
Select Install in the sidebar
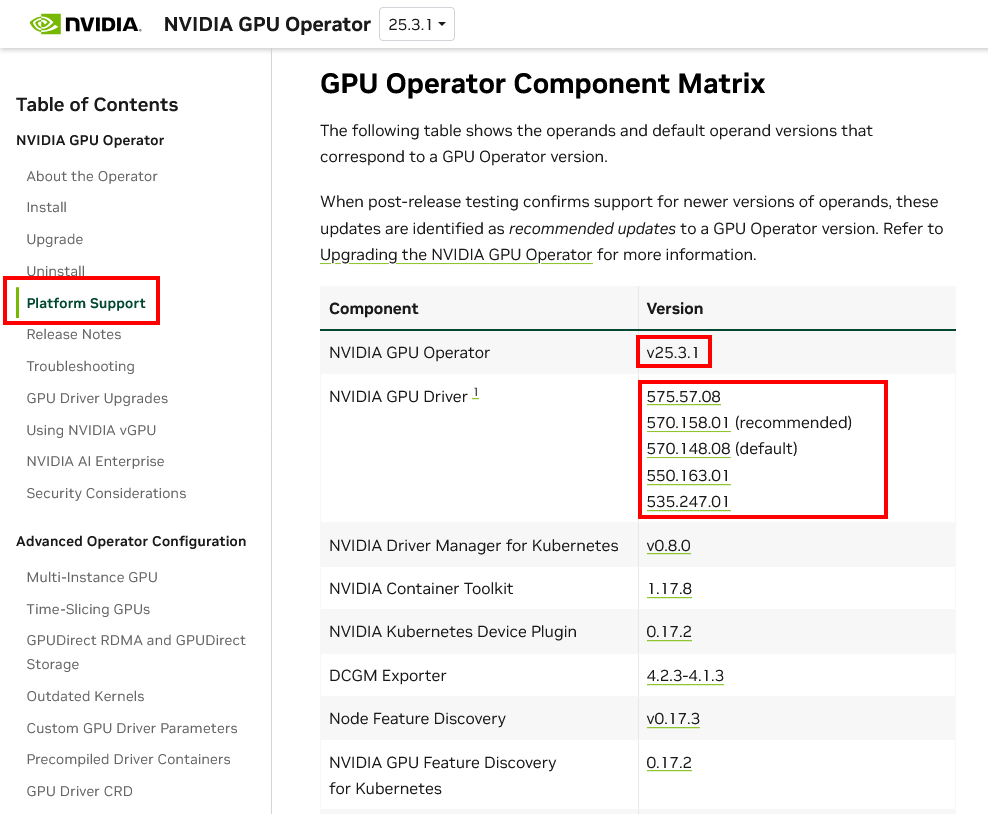47,207
